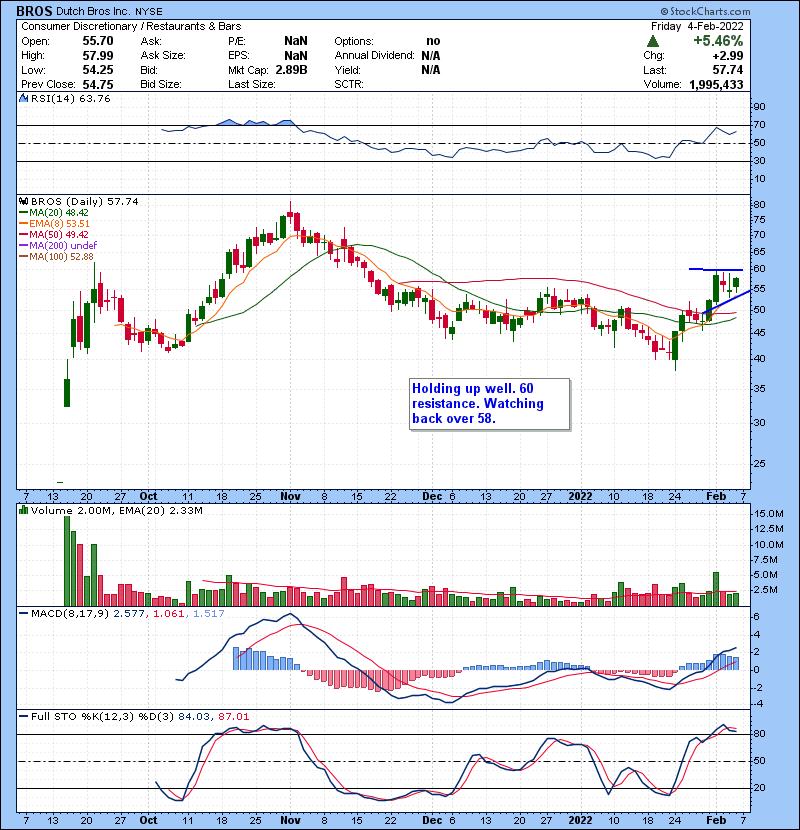
Task: Click the 'Holding up well' annotation box
Action: pyautogui.click(x=490, y=404)
